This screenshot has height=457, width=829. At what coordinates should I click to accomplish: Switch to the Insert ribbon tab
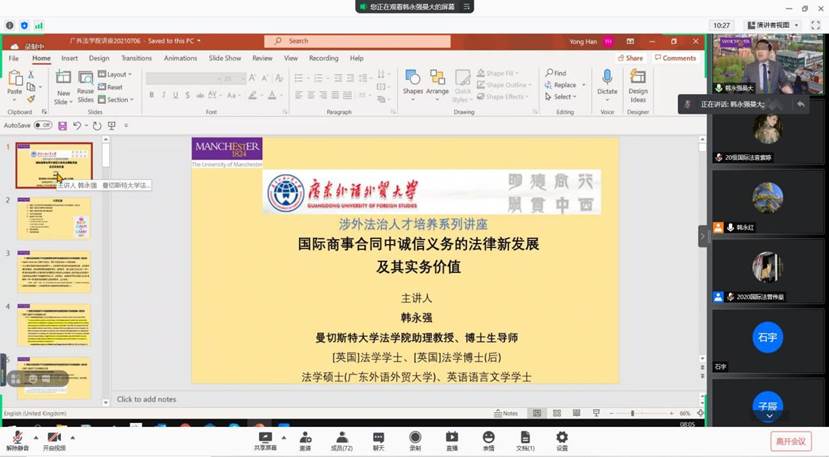(69, 58)
